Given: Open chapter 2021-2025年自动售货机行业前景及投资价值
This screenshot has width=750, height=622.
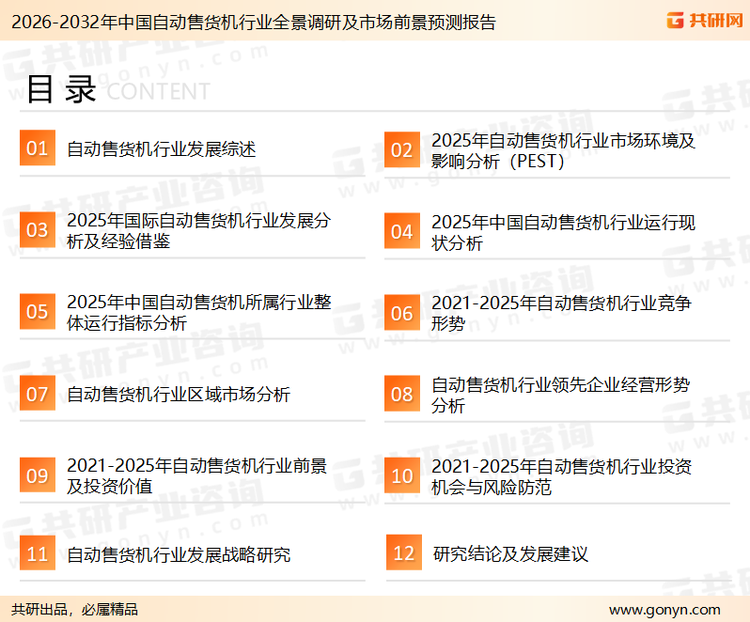Looking at the screenshot, I should pos(197,476).
